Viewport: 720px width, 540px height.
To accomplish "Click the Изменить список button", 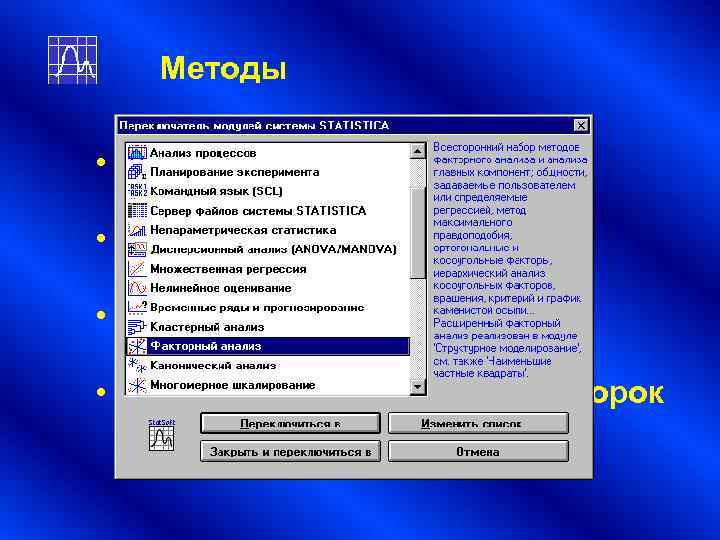I will (478, 423).
